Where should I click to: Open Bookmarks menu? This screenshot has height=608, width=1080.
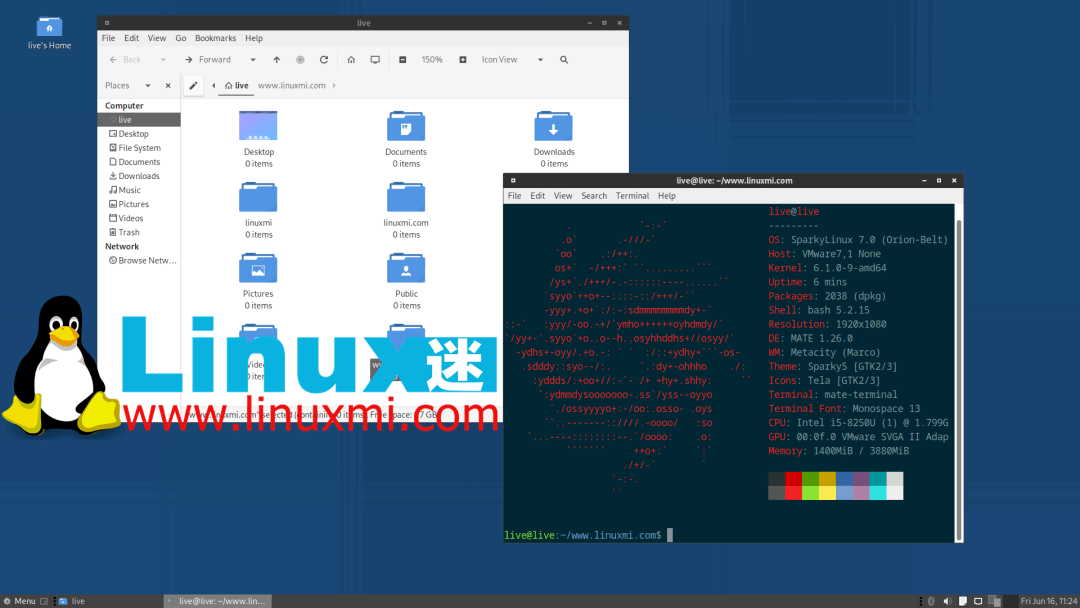215,38
